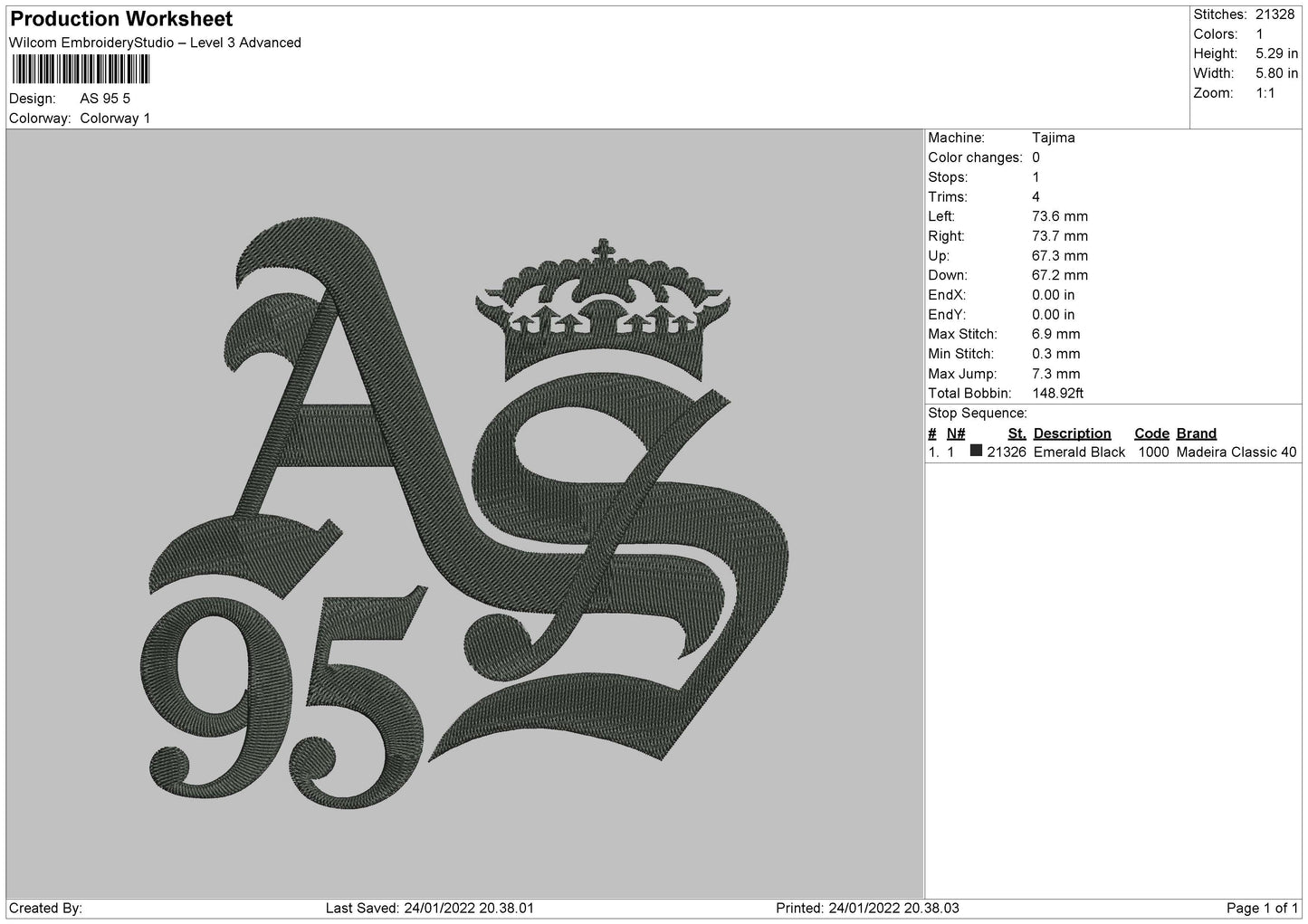Click the Description column header
Screen dimensions: 1308x924
[x=1072, y=433]
